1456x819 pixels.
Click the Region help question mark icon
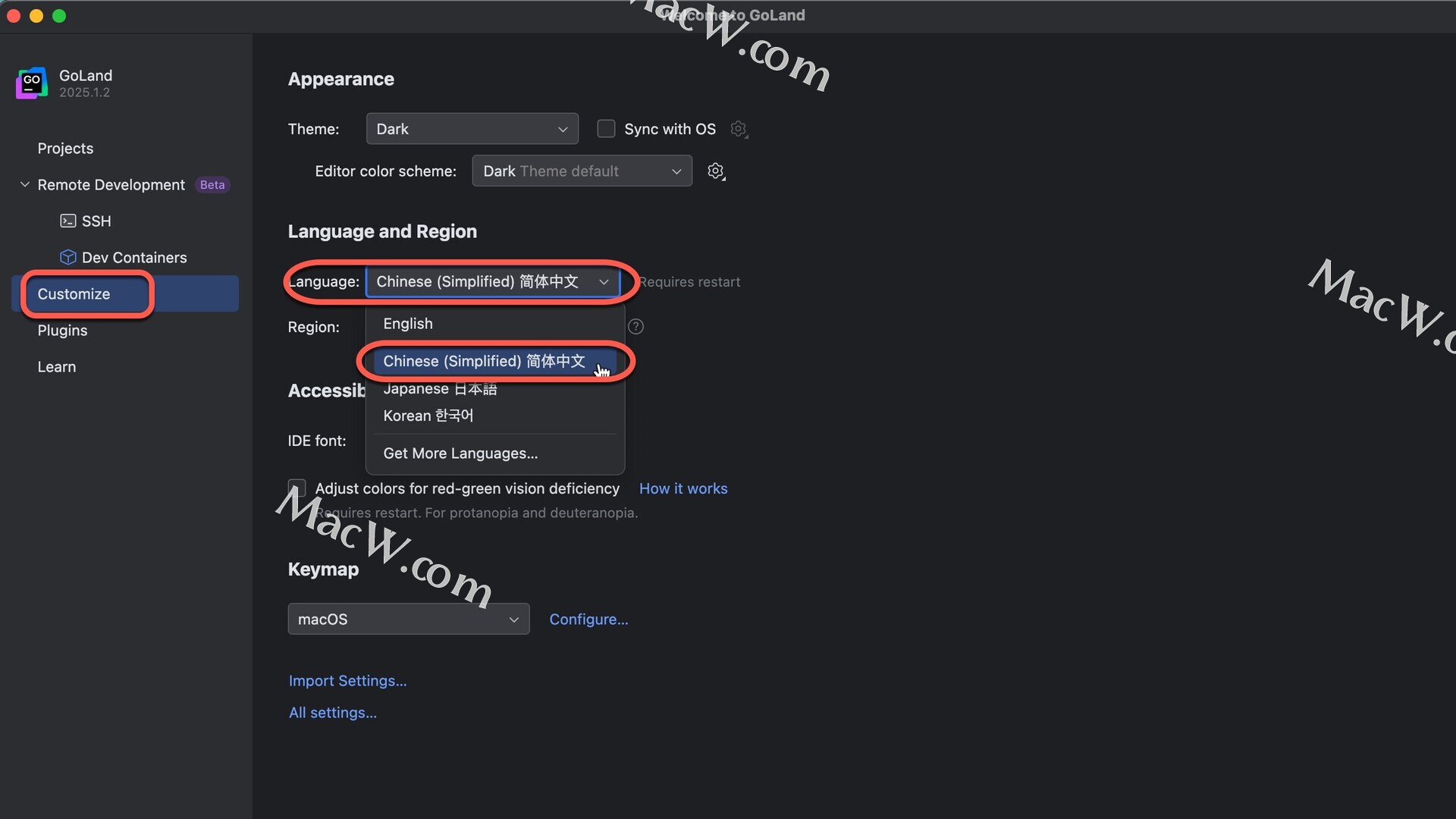pos(635,327)
